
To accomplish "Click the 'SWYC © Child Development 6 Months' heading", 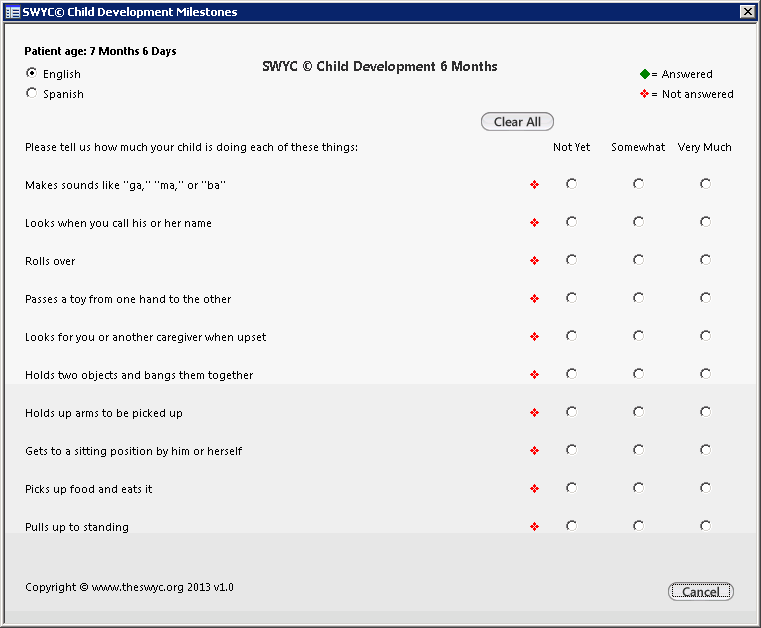I will (x=380, y=66).
